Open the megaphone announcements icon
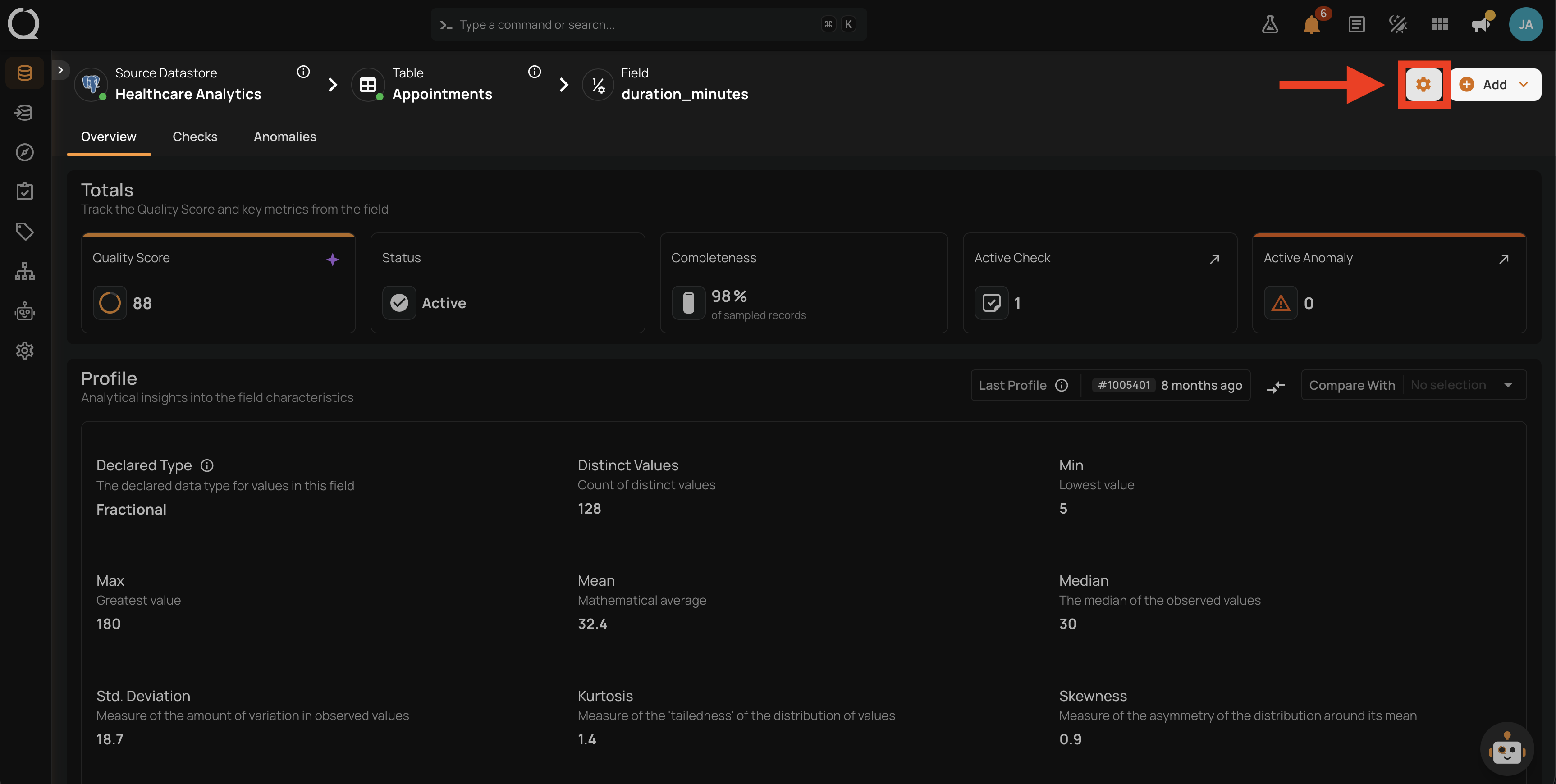Viewport: 1556px width, 784px height. point(1481,24)
